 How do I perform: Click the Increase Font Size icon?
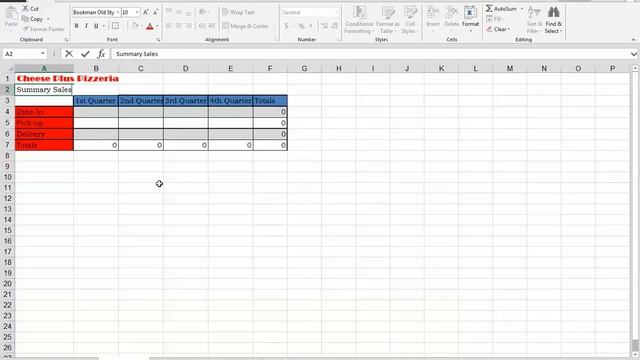point(146,12)
